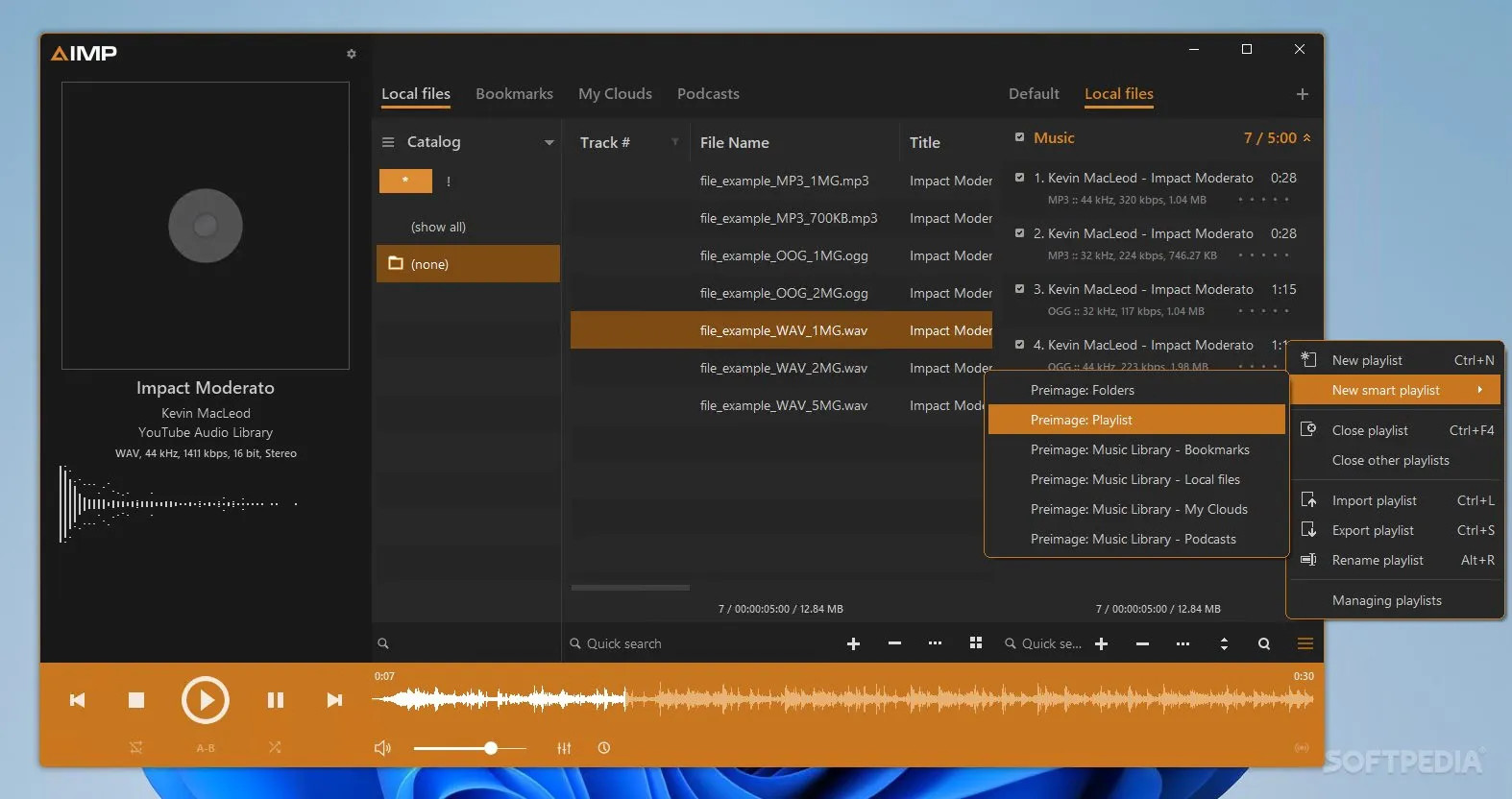Uncheck first track Kevin MacLeod checkbox

[x=1019, y=178]
